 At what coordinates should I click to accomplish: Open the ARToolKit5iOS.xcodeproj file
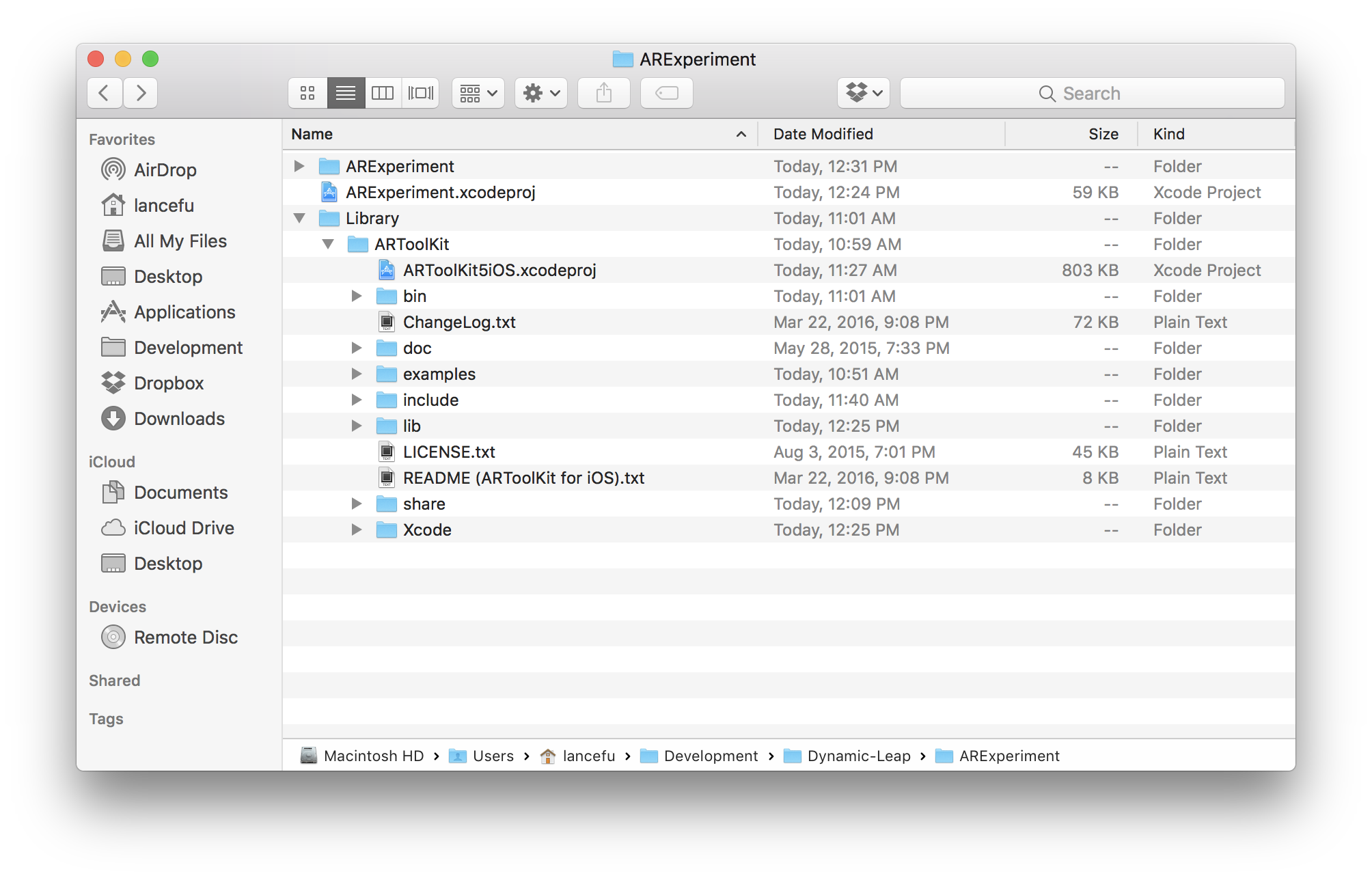499,271
